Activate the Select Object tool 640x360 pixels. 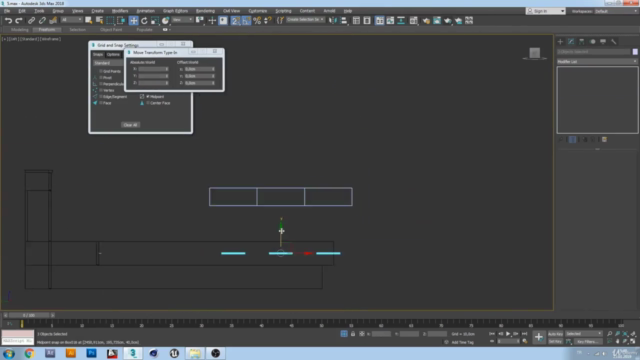88,20
